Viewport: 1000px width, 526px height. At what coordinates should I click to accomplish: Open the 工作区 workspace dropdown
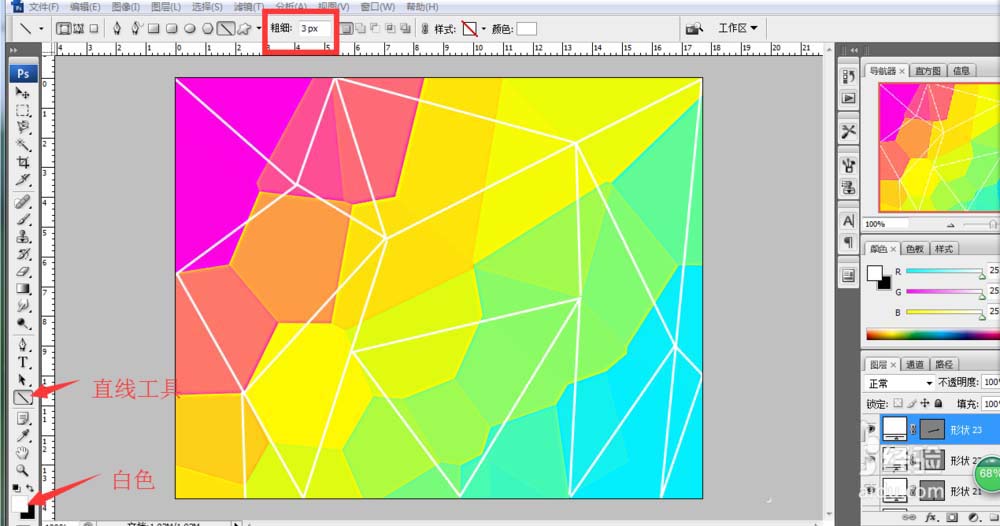738,29
